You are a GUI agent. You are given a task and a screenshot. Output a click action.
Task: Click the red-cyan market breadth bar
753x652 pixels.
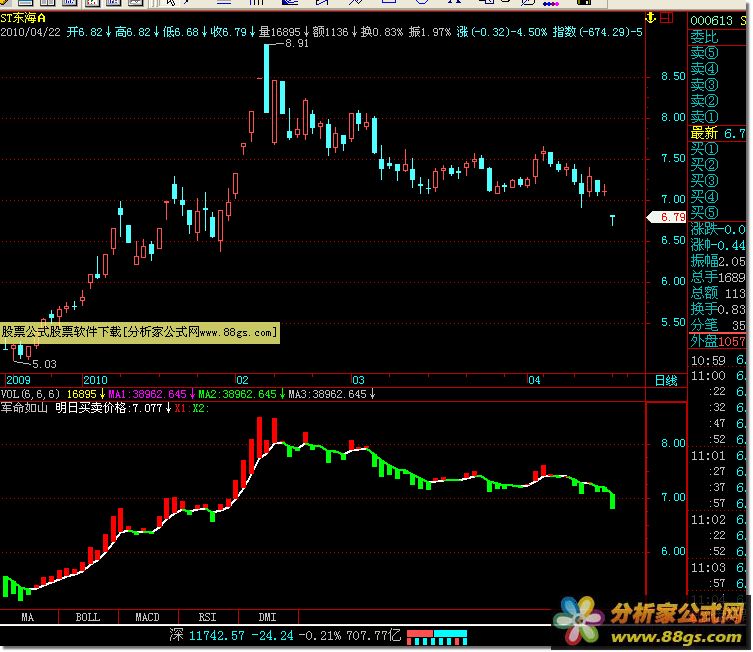point(437,635)
